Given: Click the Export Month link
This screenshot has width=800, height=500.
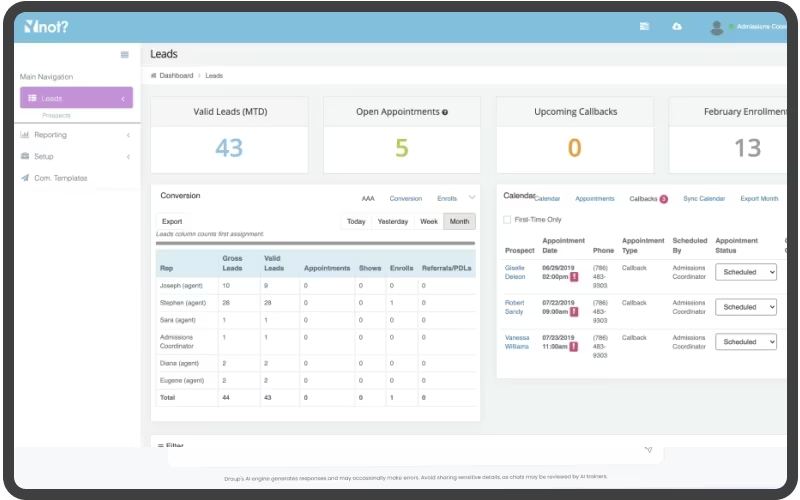Looking at the screenshot, I should click(x=759, y=198).
